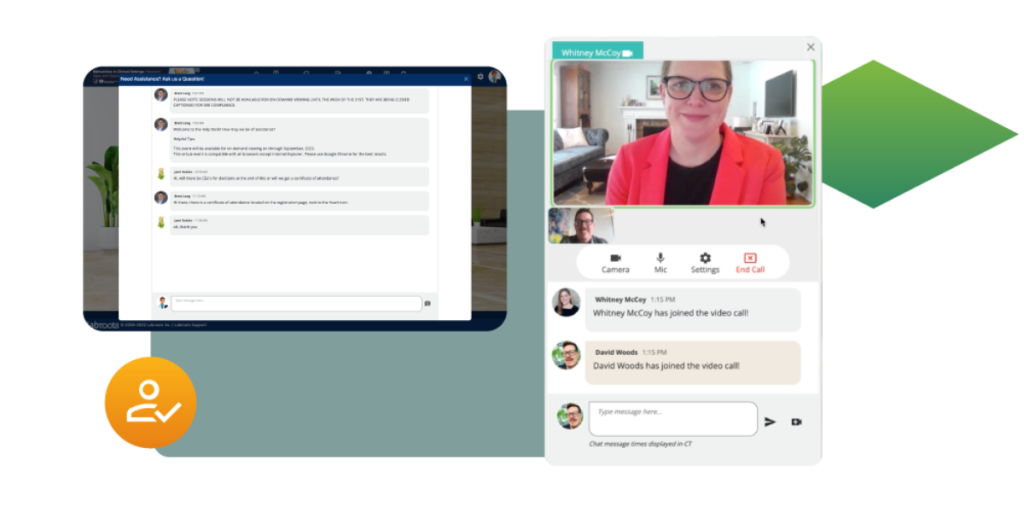
Task: Send the chat message arrow icon
Action: [x=770, y=422]
